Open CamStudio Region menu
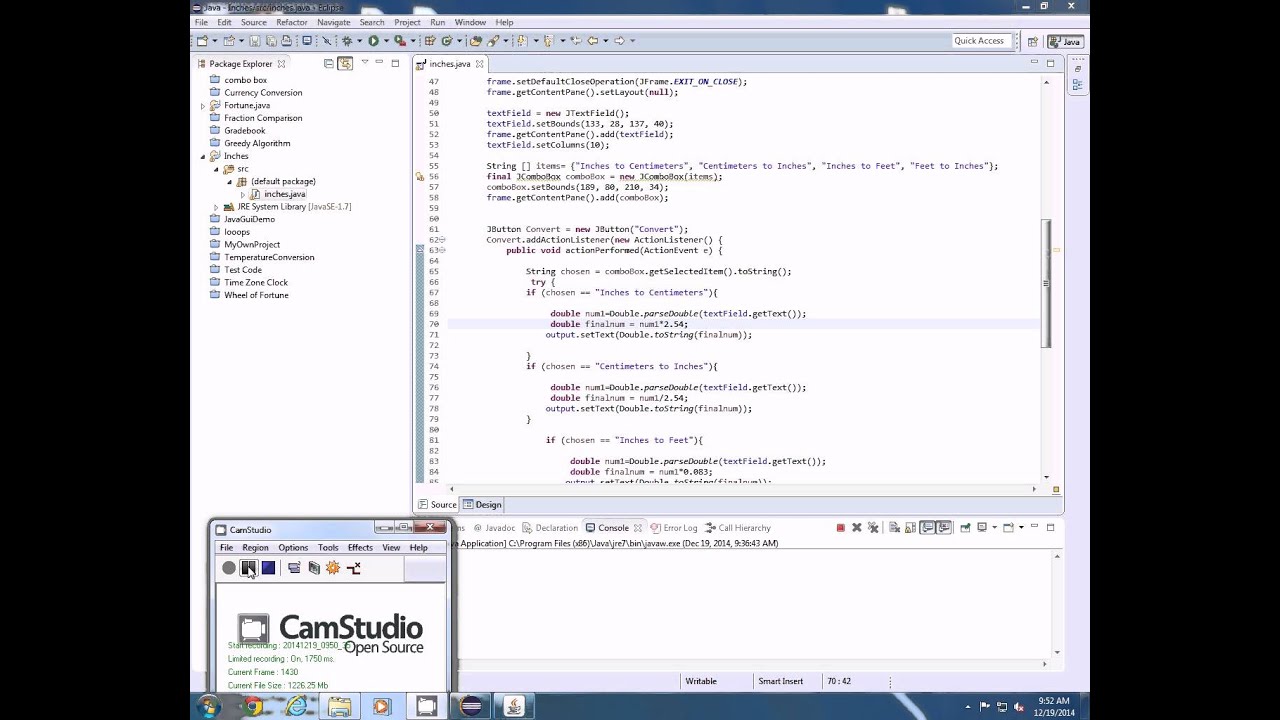Screen dimensions: 1280x720 point(255,548)
